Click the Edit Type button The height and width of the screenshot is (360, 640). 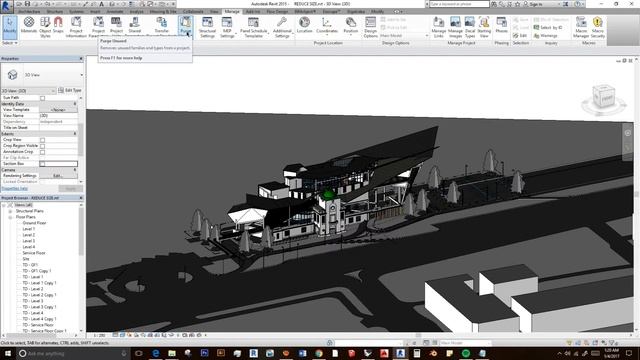(70, 90)
